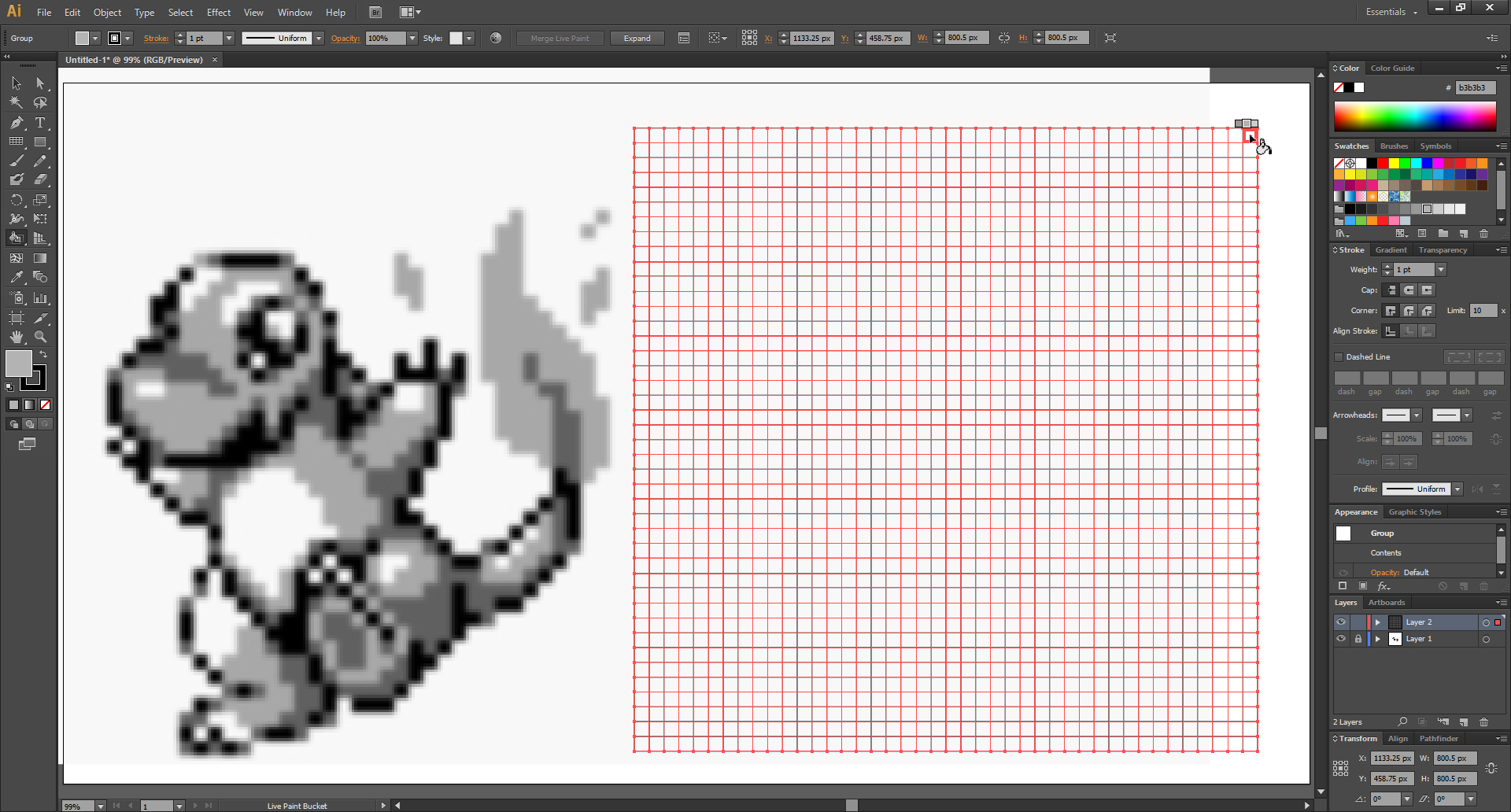Open start arrowhead dropdown
Viewport: 1511px width, 812px height.
click(1417, 415)
